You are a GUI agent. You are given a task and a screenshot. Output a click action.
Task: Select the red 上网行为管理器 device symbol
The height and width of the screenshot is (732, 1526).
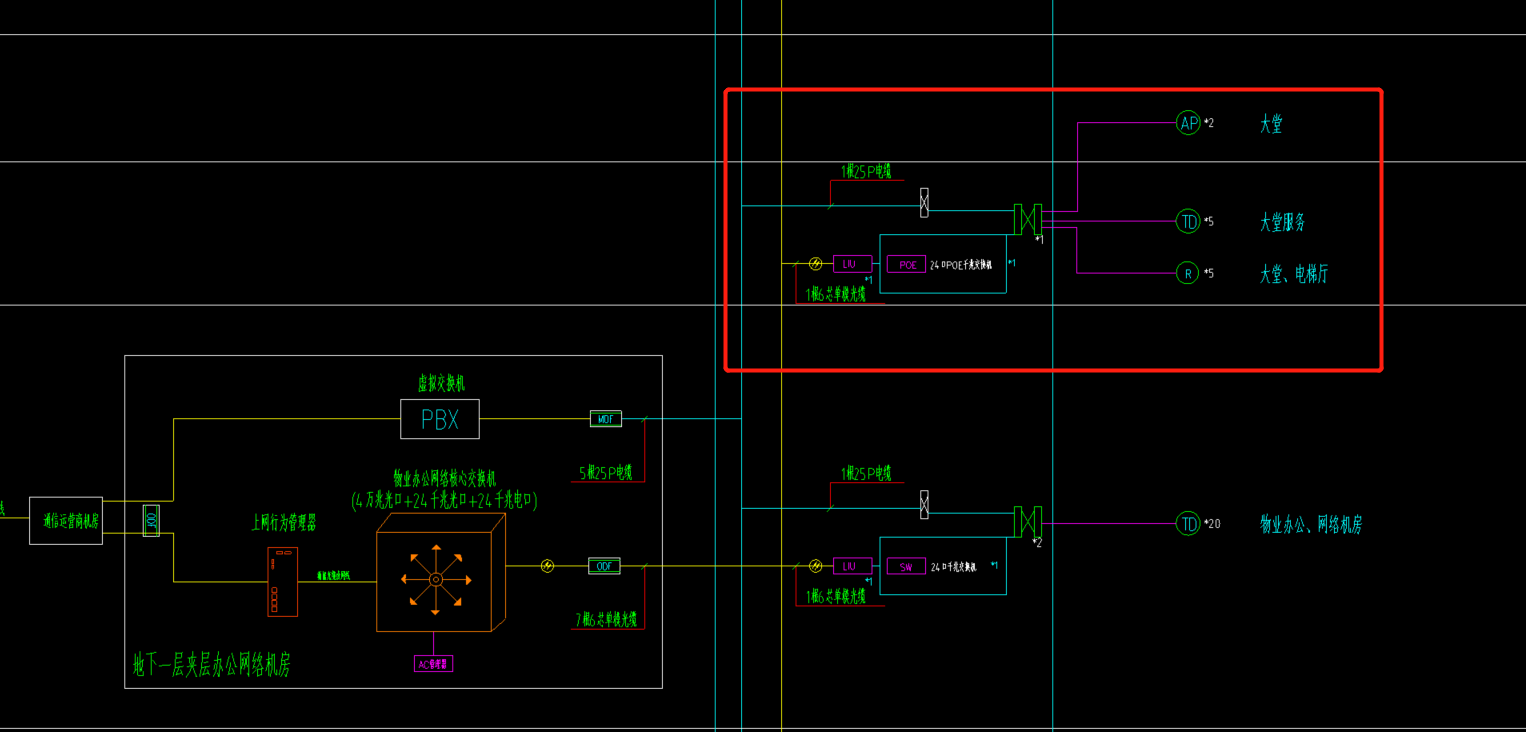coord(283,582)
